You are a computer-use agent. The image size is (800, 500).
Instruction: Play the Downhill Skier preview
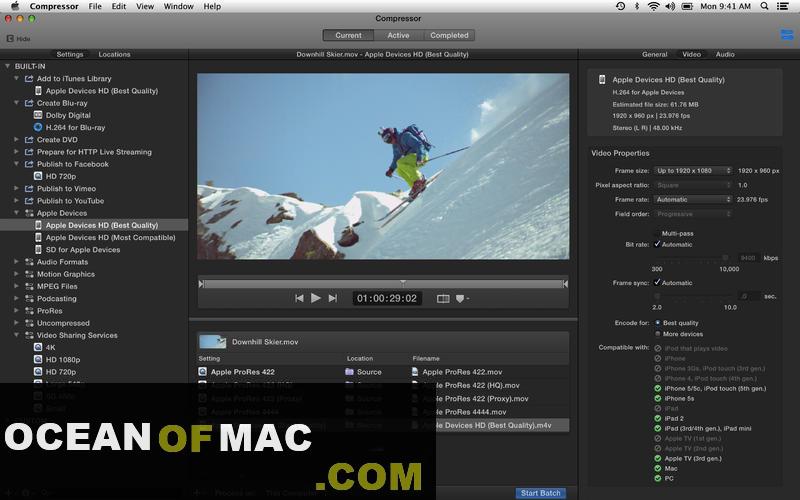pyautogui.click(x=316, y=298)
